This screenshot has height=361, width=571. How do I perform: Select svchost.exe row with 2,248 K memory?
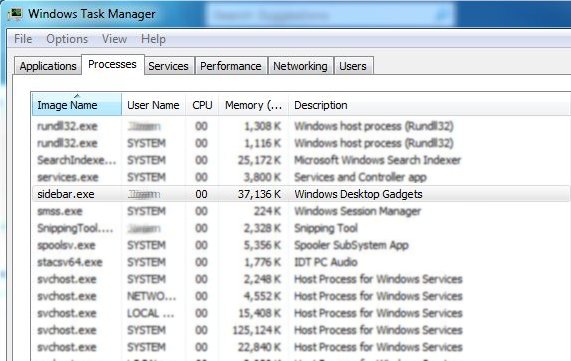[x=301, y=279]
